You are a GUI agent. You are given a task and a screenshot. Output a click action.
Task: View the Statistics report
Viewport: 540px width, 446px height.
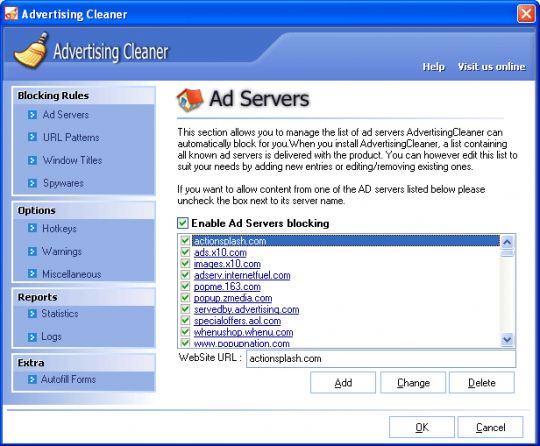pos(60,313)
